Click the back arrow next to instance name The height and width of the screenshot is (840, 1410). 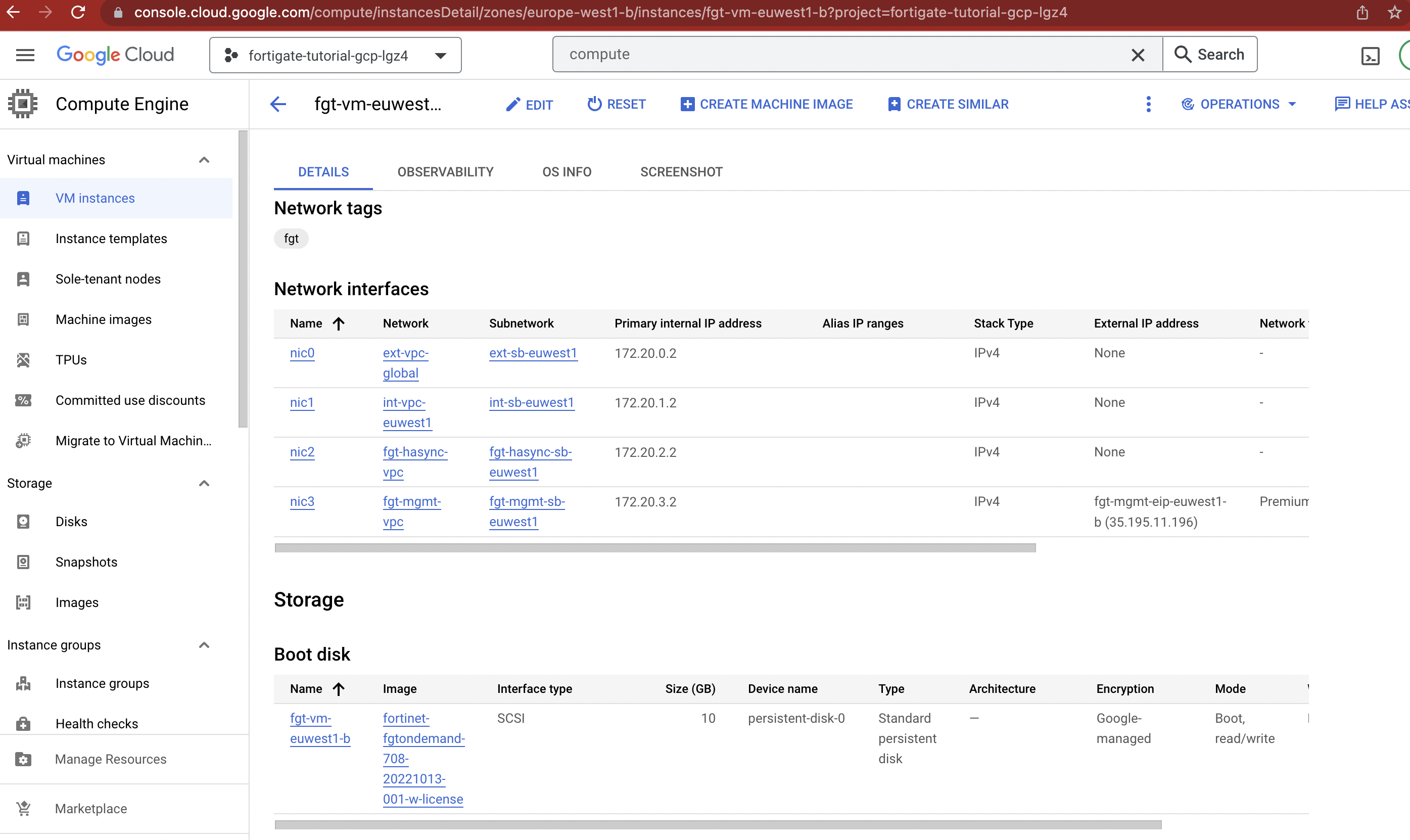coord(277,104)
